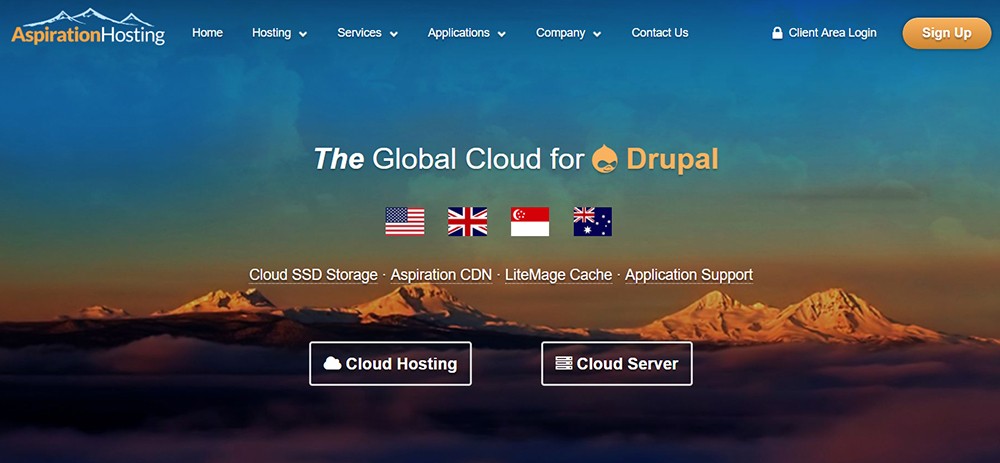Go to Contact Us page
The height and width of the screenshot is (463, 1000).
[660, 33]
